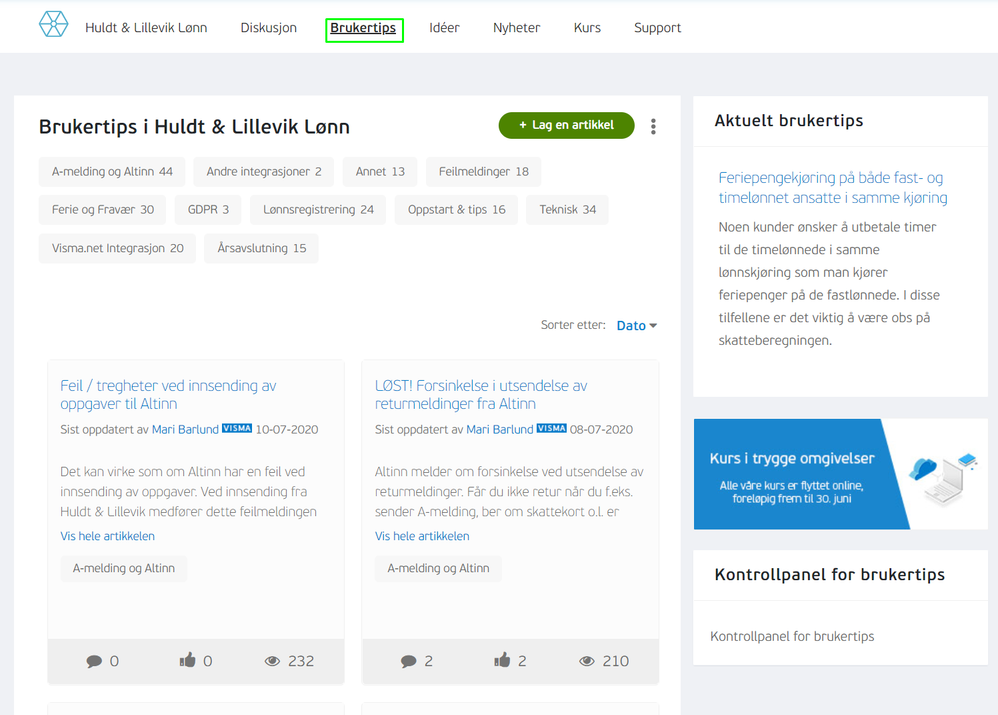The height and width of the screenshot is (715, 998).
Task: Open the Idéer section
Action: (444, 27)
